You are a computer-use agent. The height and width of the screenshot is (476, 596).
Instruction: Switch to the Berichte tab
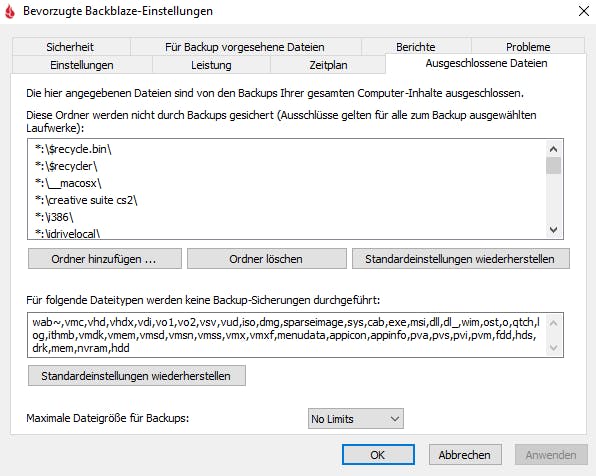coord(415,47)
